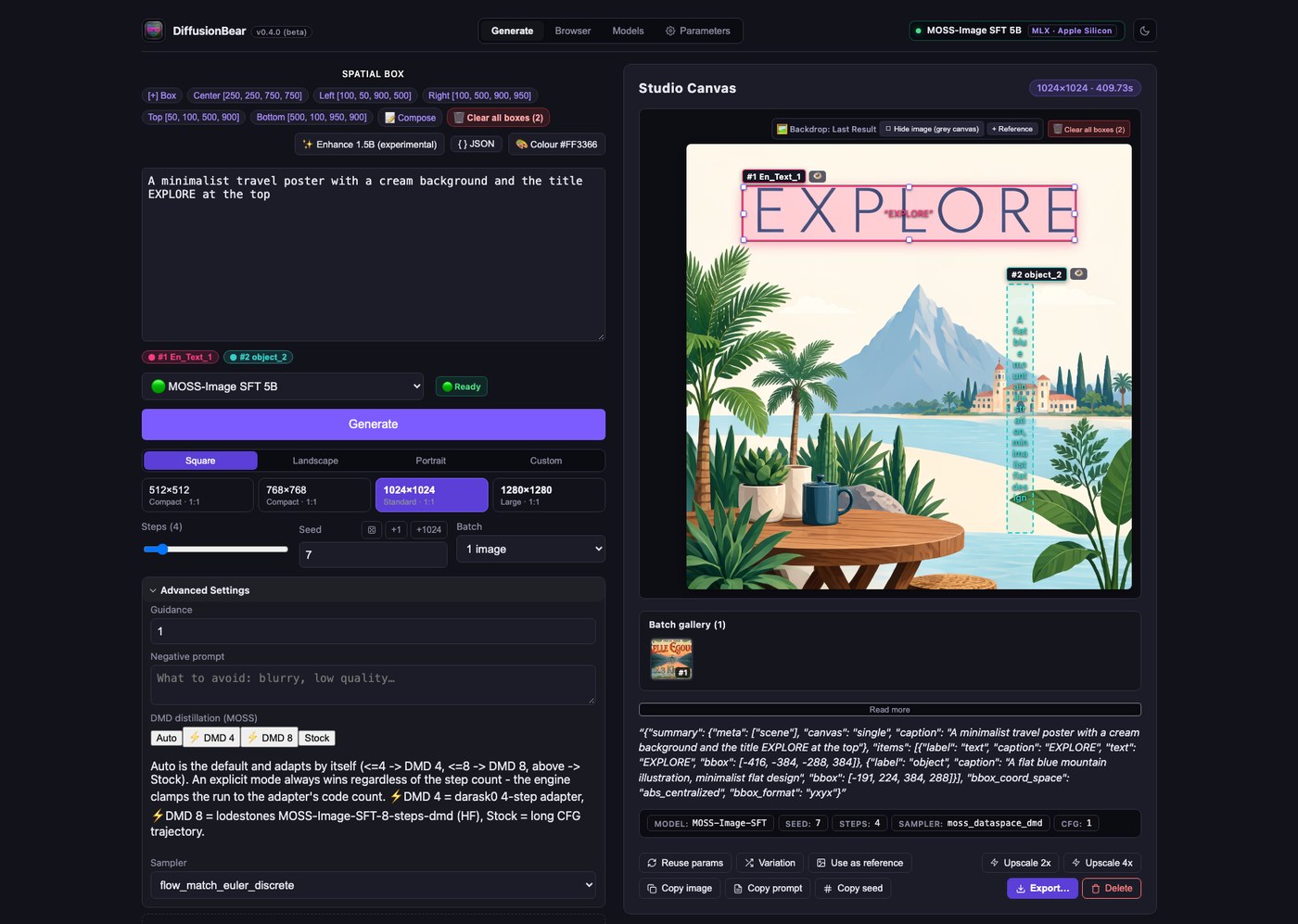Open the JSON view
1298x924 pixels.
(x=476, y=144)
